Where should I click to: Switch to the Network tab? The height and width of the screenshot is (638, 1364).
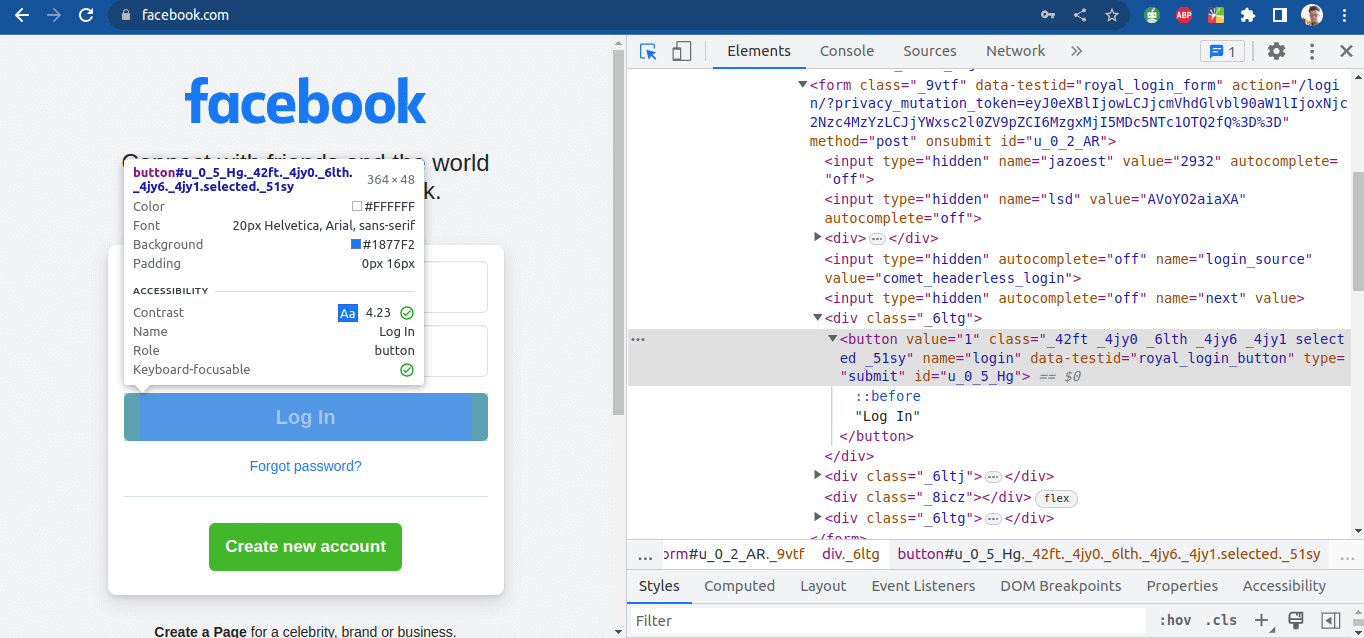(1015, 51)
